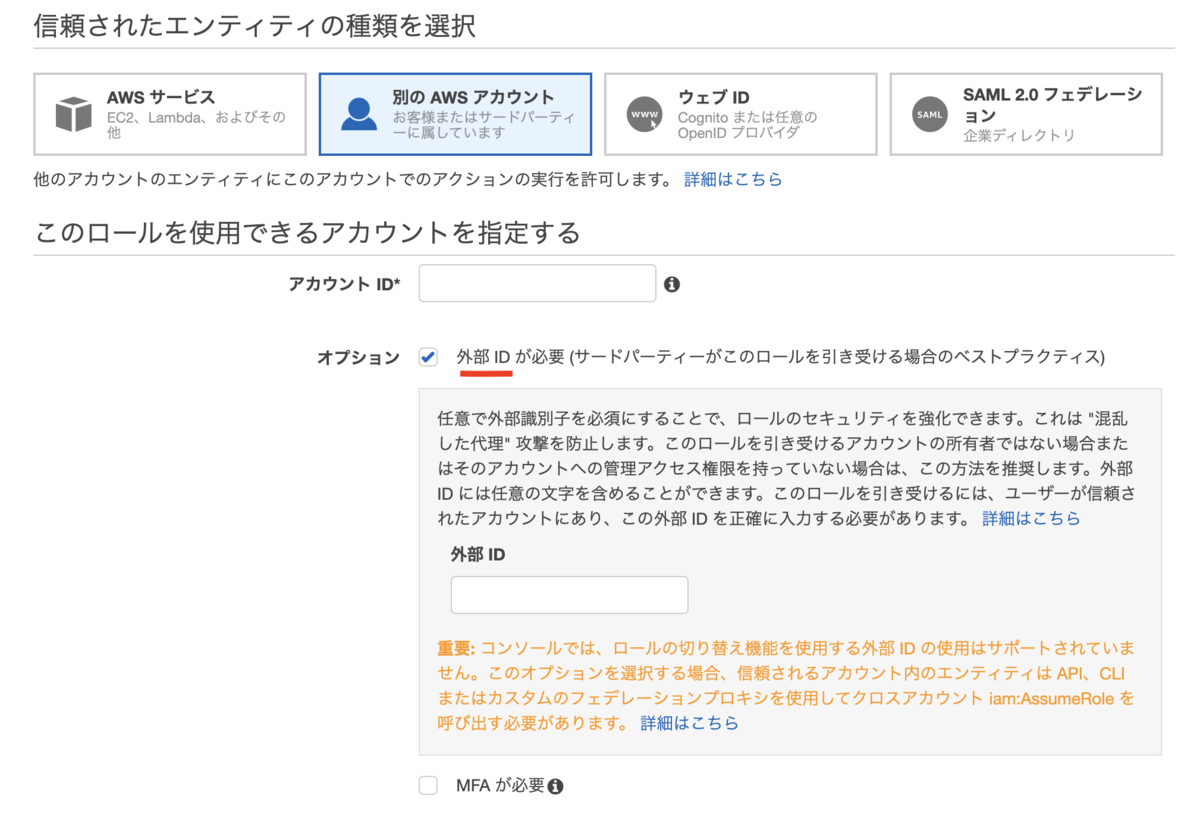Open 詳細はこちら link in external ID description

[1031, 519]
